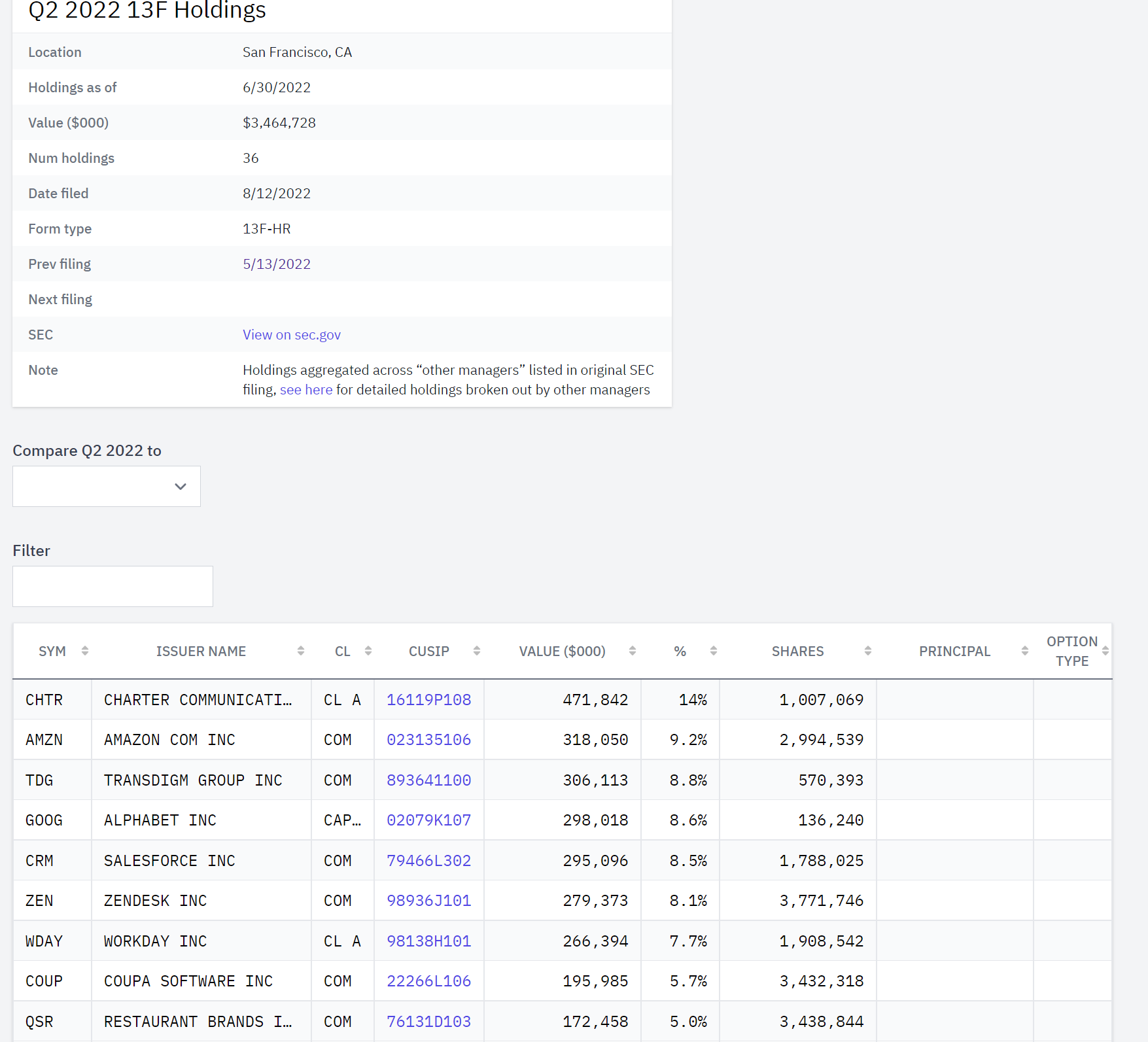Click the % column sort arrows

pyautogui.click(x=714, y=651)
